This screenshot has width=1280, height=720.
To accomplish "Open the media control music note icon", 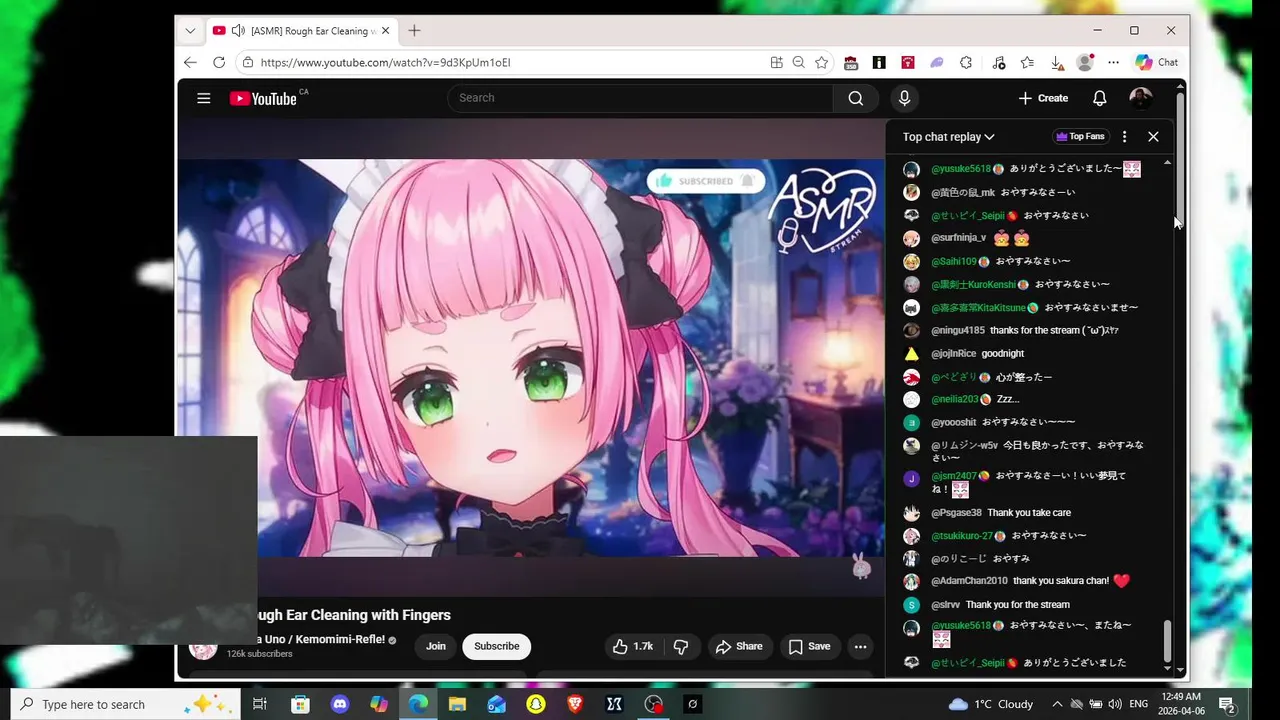I will [999, 62].
